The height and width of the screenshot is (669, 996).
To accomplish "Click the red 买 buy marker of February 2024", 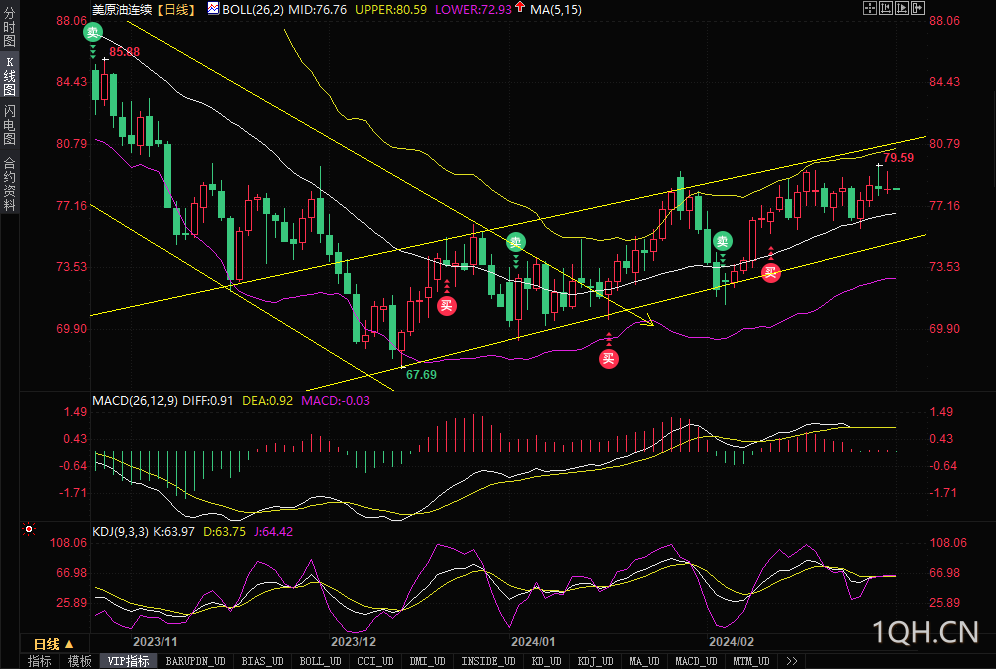I will coord(771,273).
